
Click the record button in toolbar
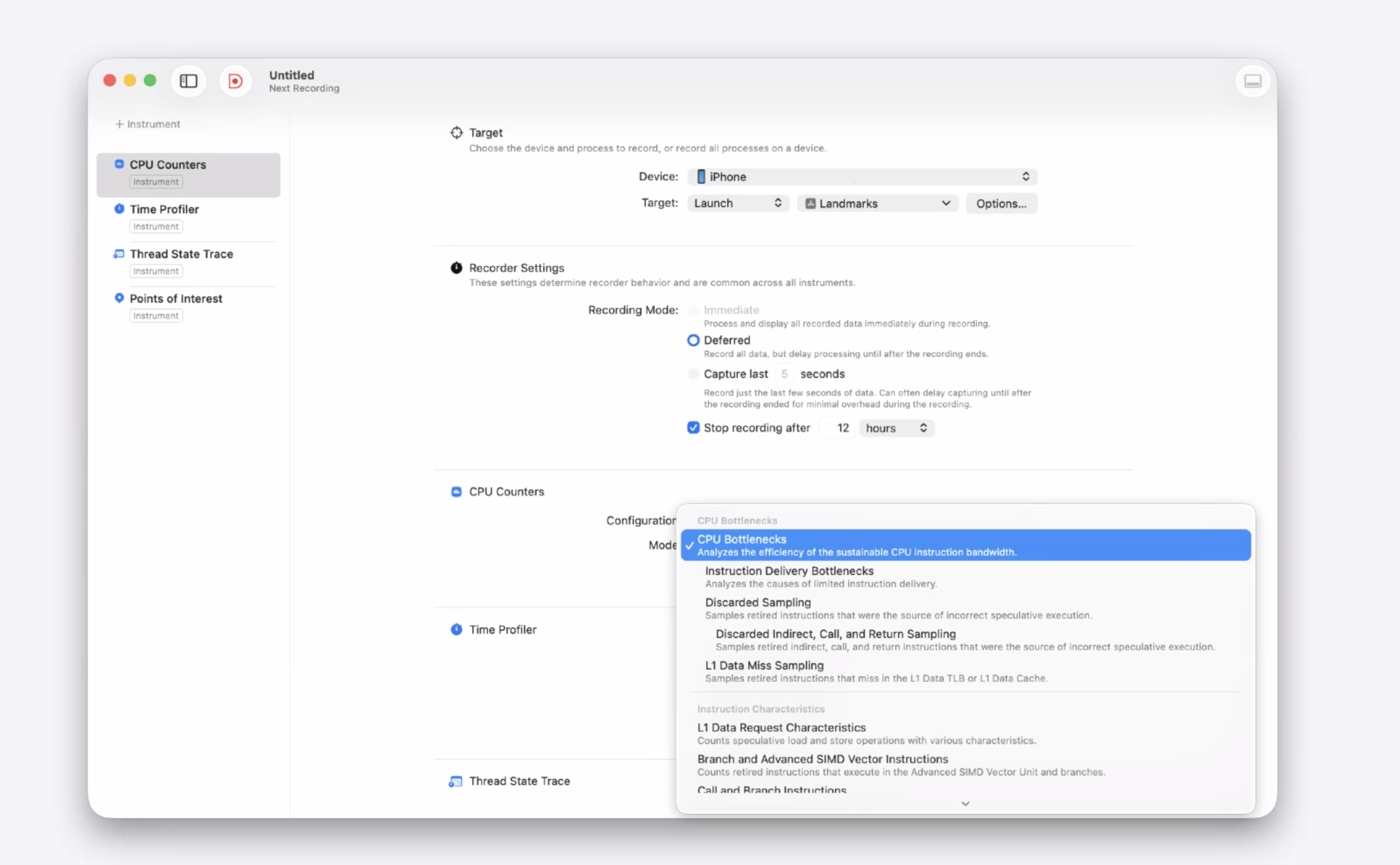click(235, 81)
